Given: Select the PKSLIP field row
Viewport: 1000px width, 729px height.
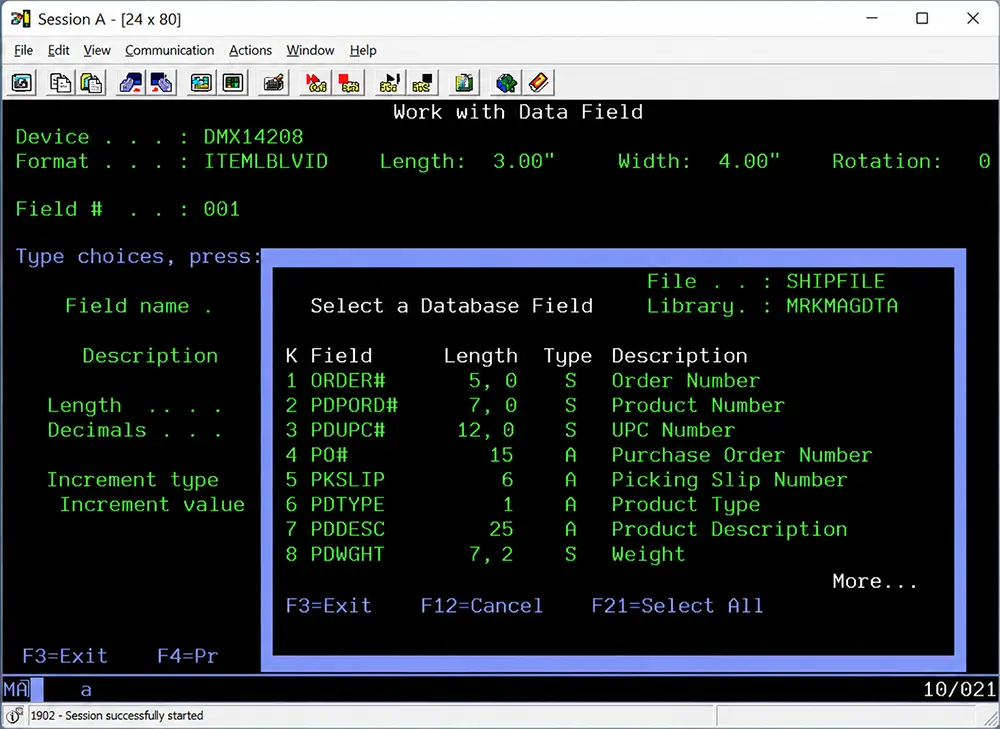Looking at the screenshot, I should 566,480.
